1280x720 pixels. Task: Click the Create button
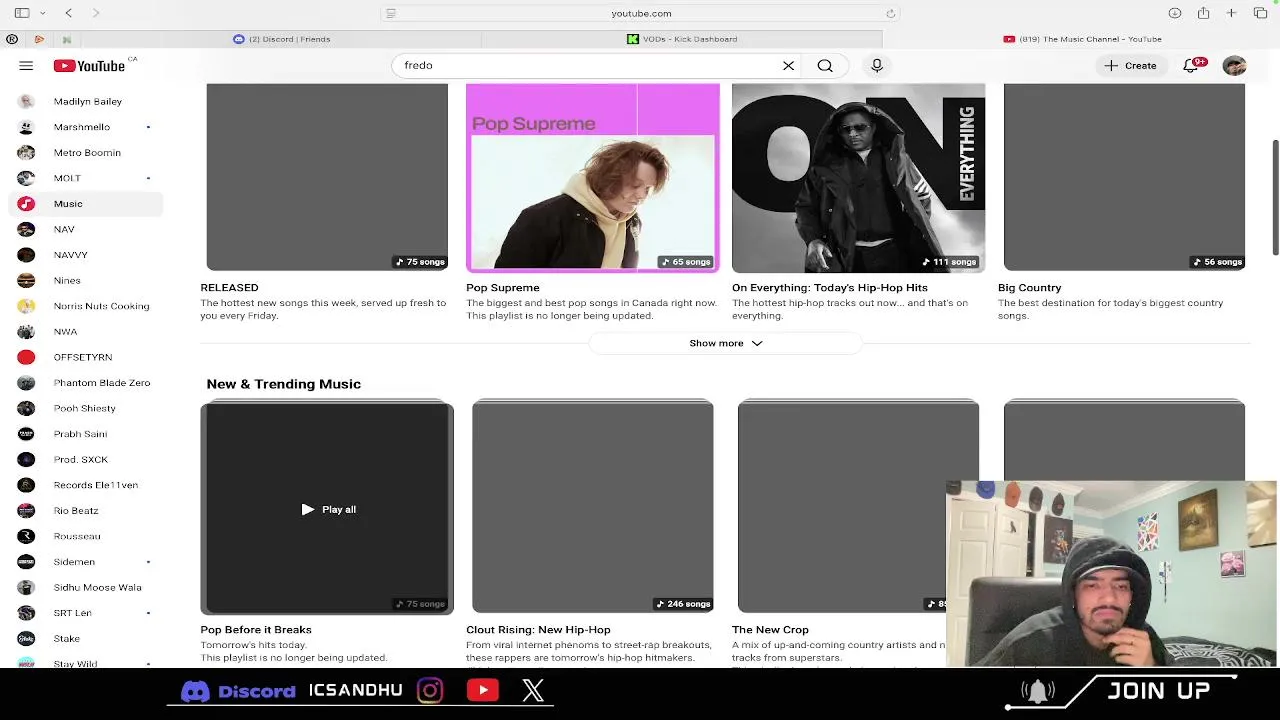1130,66
